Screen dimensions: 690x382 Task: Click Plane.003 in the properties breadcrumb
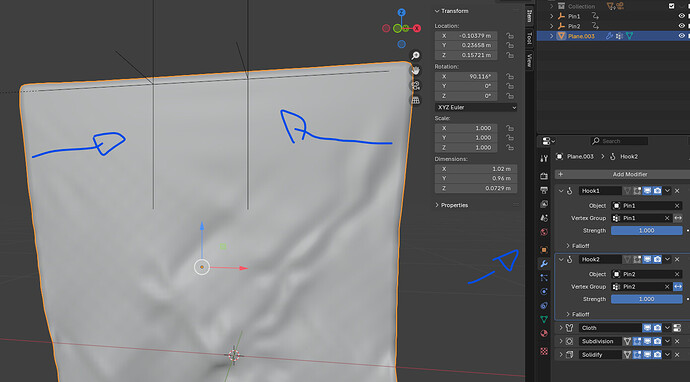point(580,157)
